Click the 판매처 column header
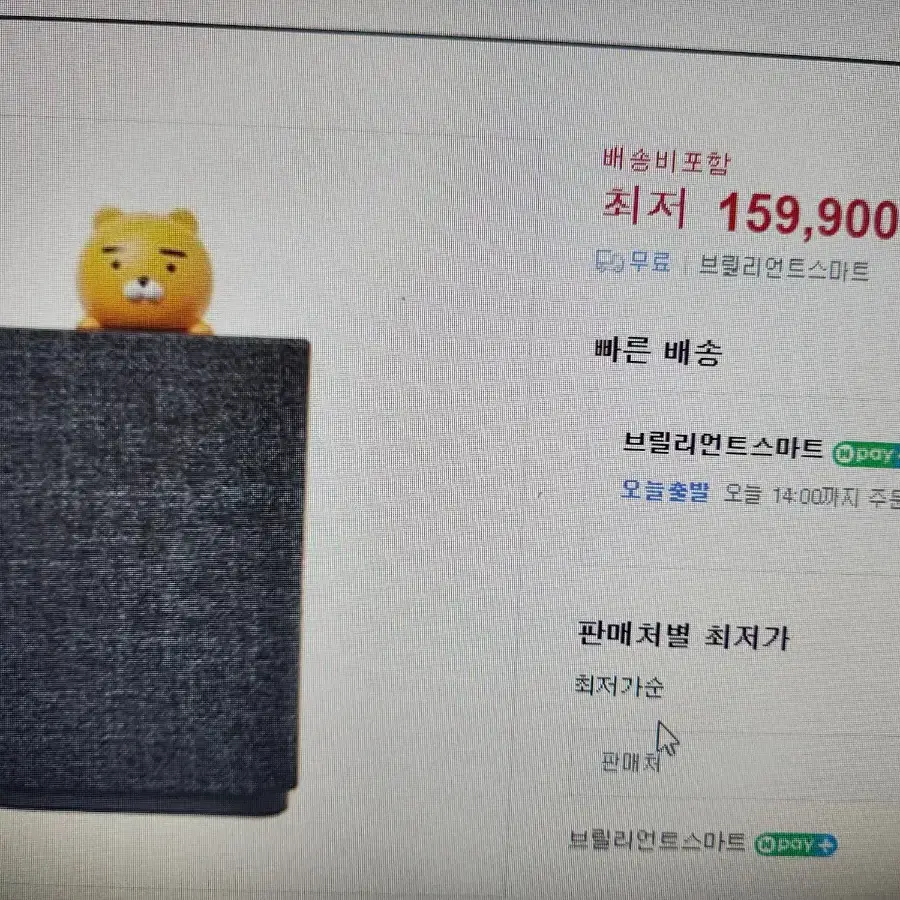The height and width of the screenshot is (900, 900). pos(630,762)
